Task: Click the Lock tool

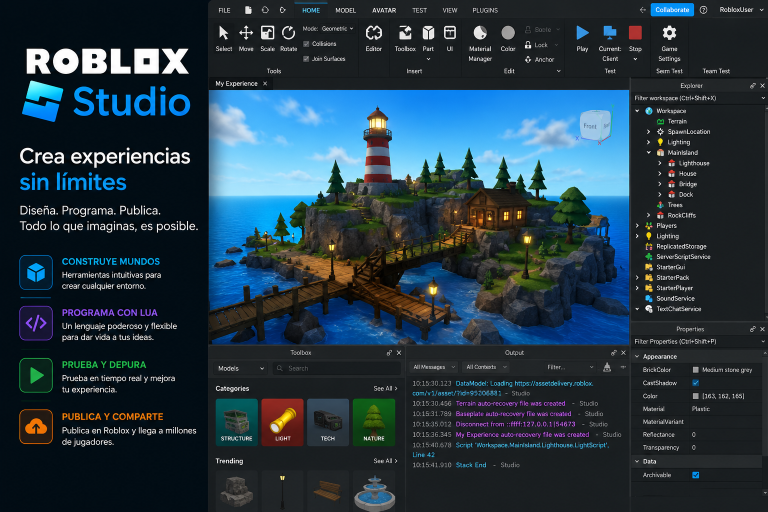Action: (x=537, y=45)
